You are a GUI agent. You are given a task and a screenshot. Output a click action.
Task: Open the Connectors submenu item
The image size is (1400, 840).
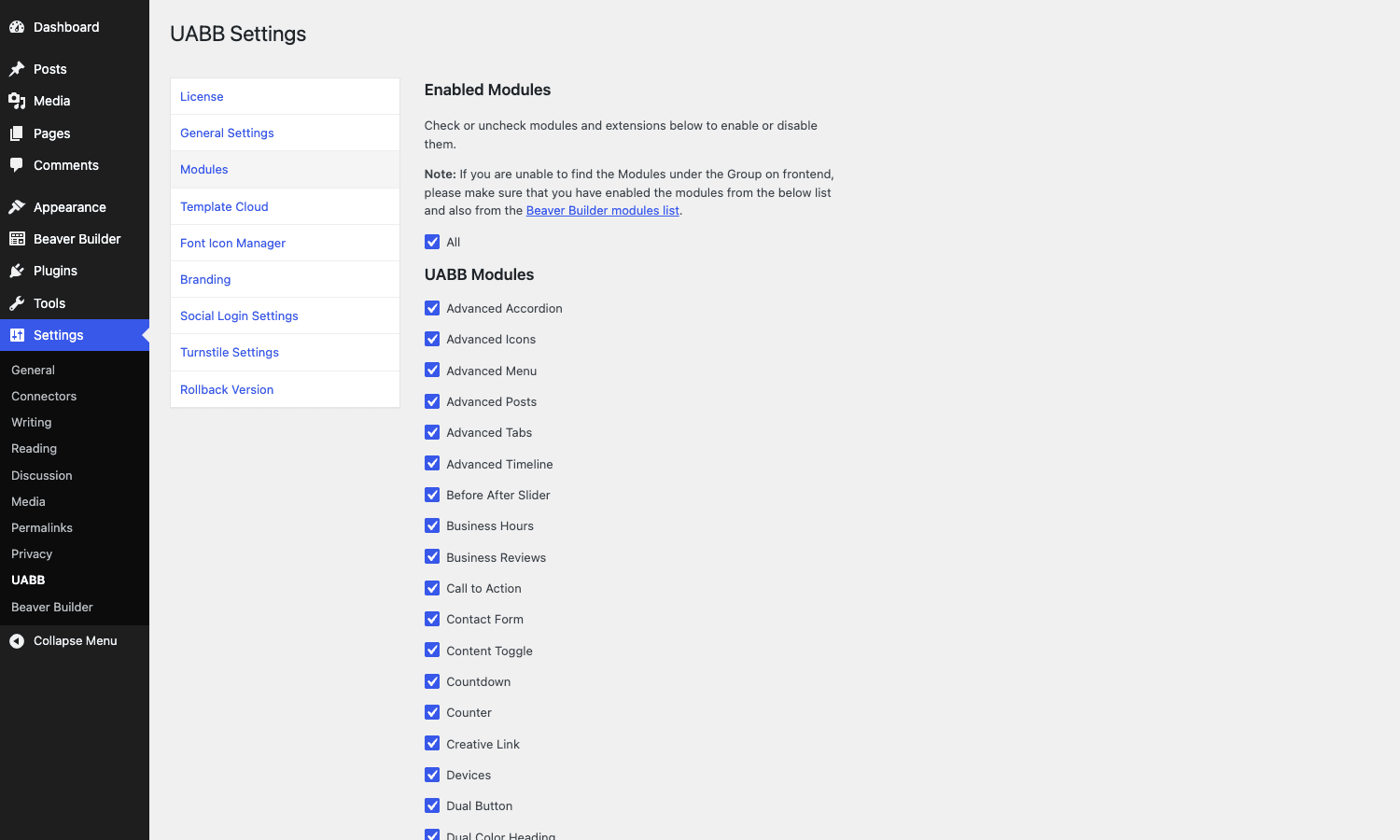click(x=75, y=396)
